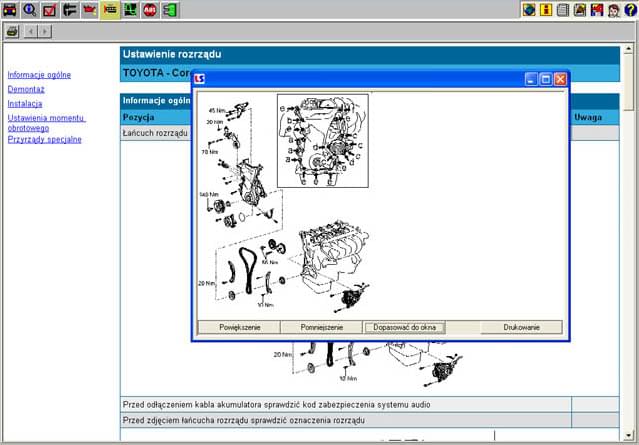This screenshot has height=445, width=639.
Task: Click the Pomniejszenie zoom-out button
Action: coord(322,327)
